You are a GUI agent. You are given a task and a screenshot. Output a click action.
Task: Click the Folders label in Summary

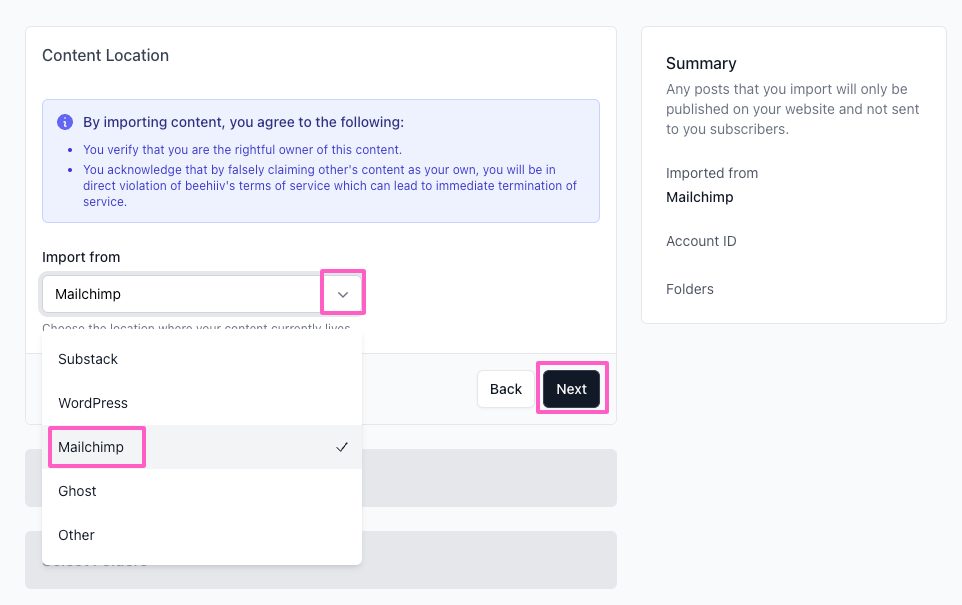(x=690, y=289)
